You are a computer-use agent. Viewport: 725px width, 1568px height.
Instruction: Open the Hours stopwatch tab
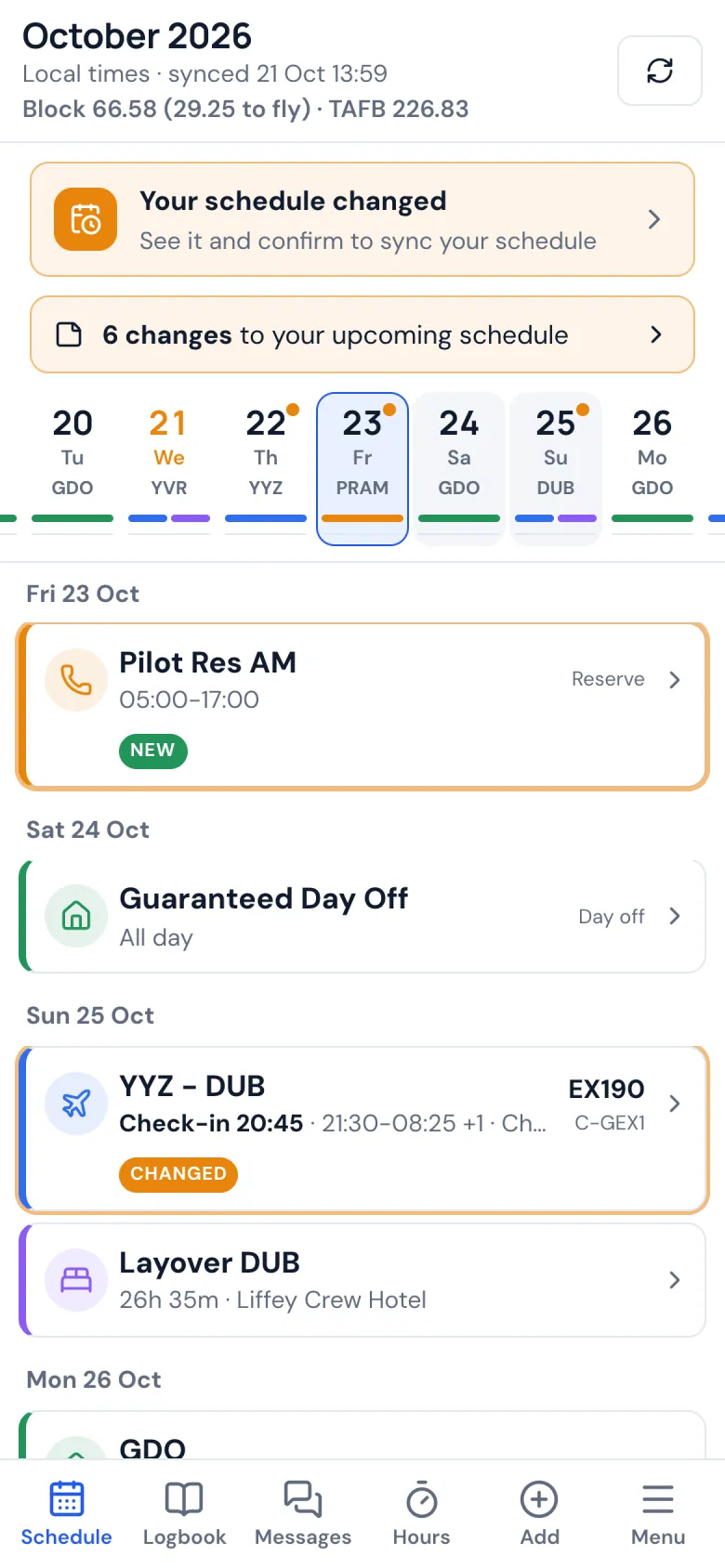tap(421, 1516)
